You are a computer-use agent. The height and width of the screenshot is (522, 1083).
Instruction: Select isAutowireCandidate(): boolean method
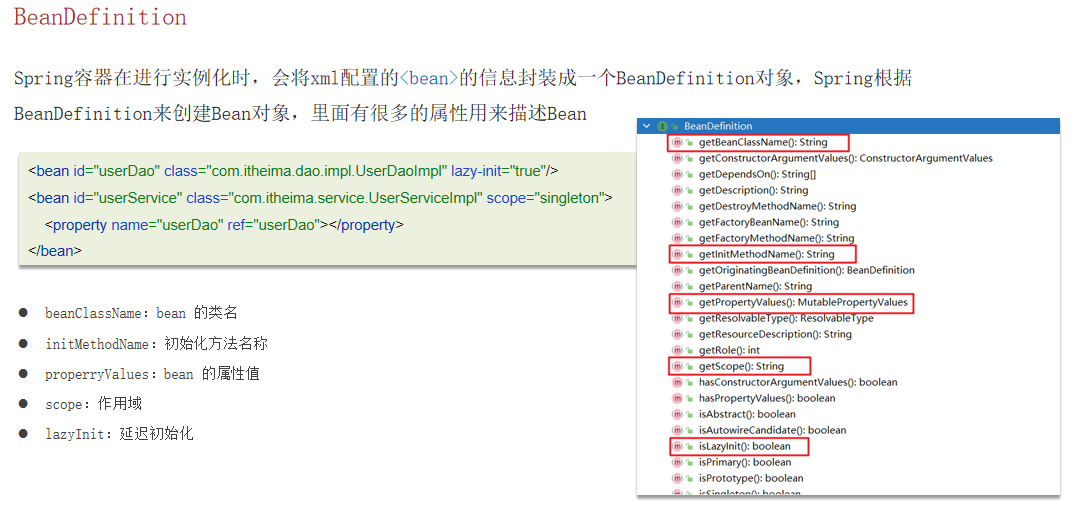(x=773, y=430)
